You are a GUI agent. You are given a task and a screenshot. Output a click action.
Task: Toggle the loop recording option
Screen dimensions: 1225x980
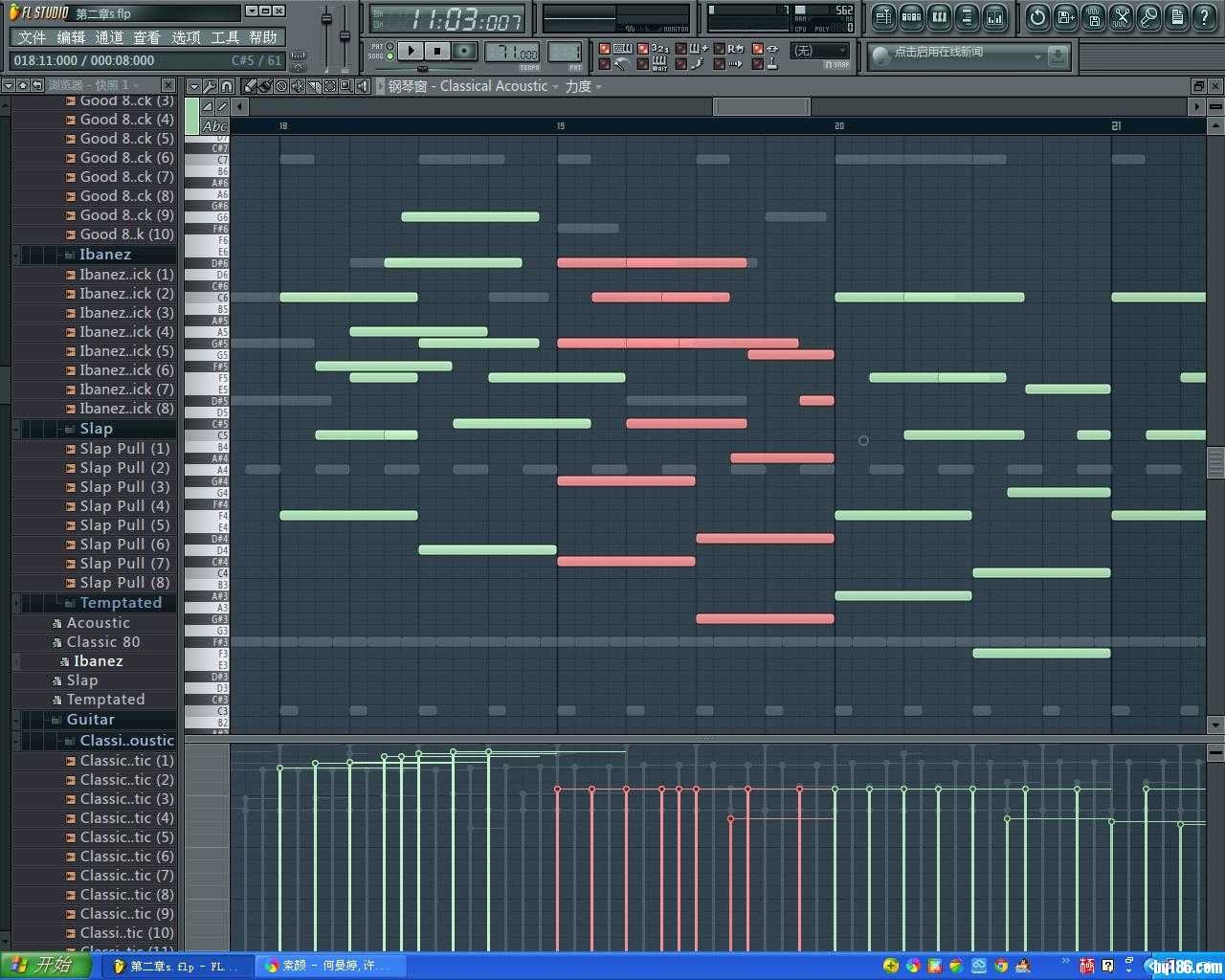click(730, 49)
